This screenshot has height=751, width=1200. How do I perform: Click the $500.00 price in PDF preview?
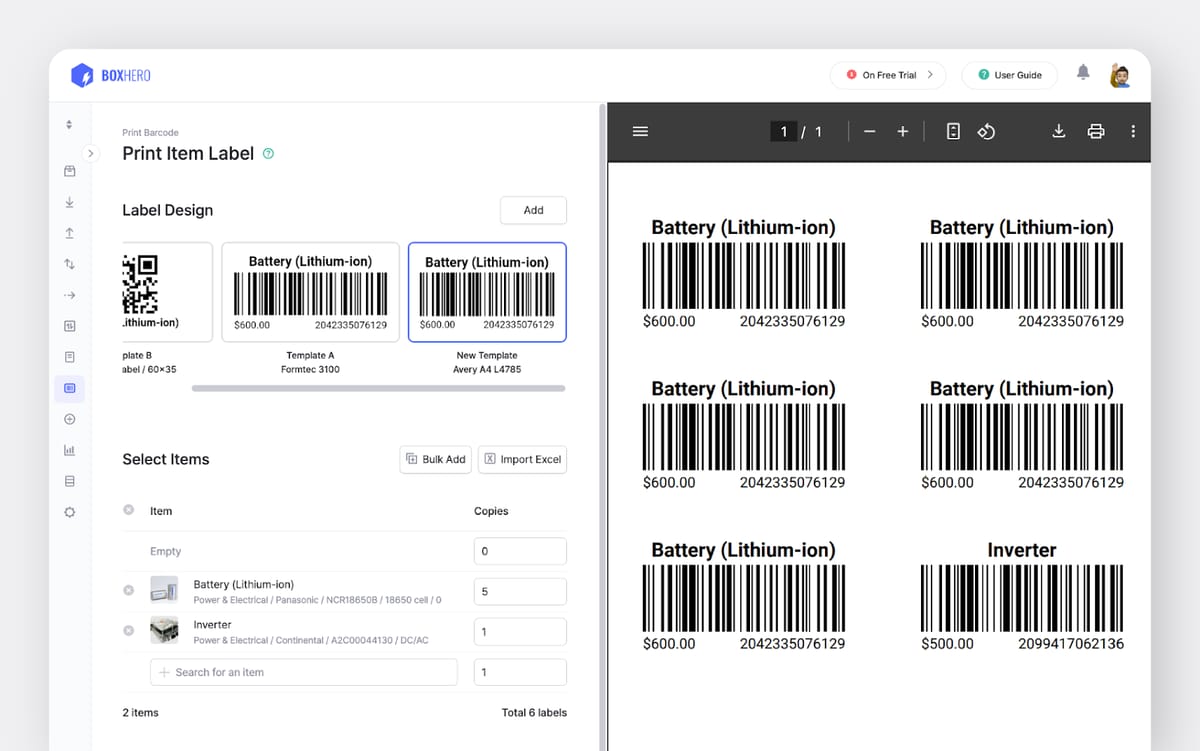click(947, 643)
